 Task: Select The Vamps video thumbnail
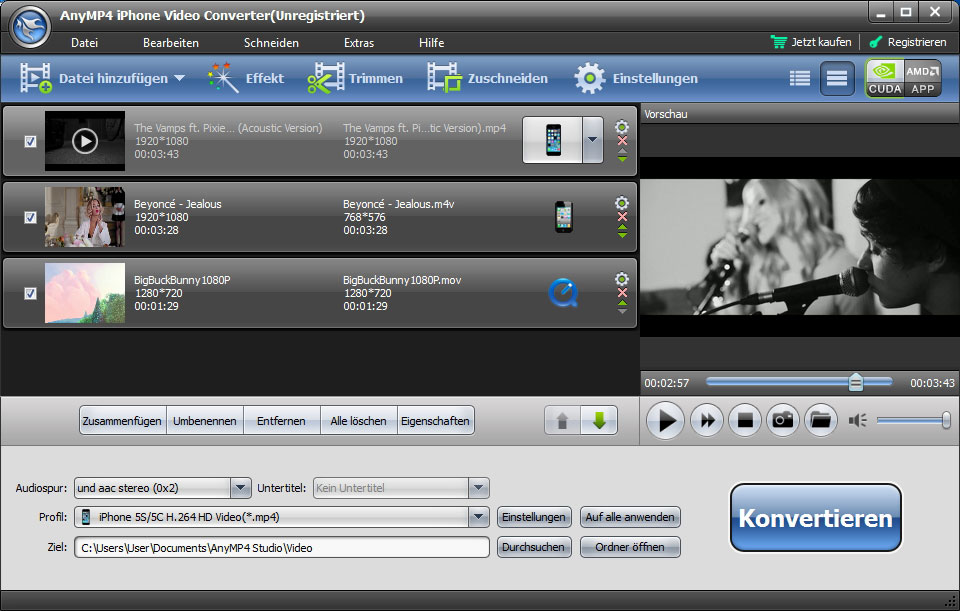pyautogui.click(x=84, y=141)
